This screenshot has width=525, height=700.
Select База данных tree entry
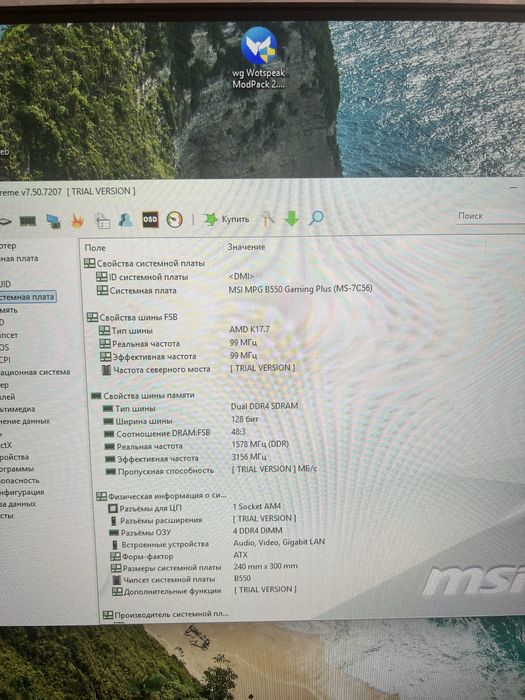tap(18, 504)
